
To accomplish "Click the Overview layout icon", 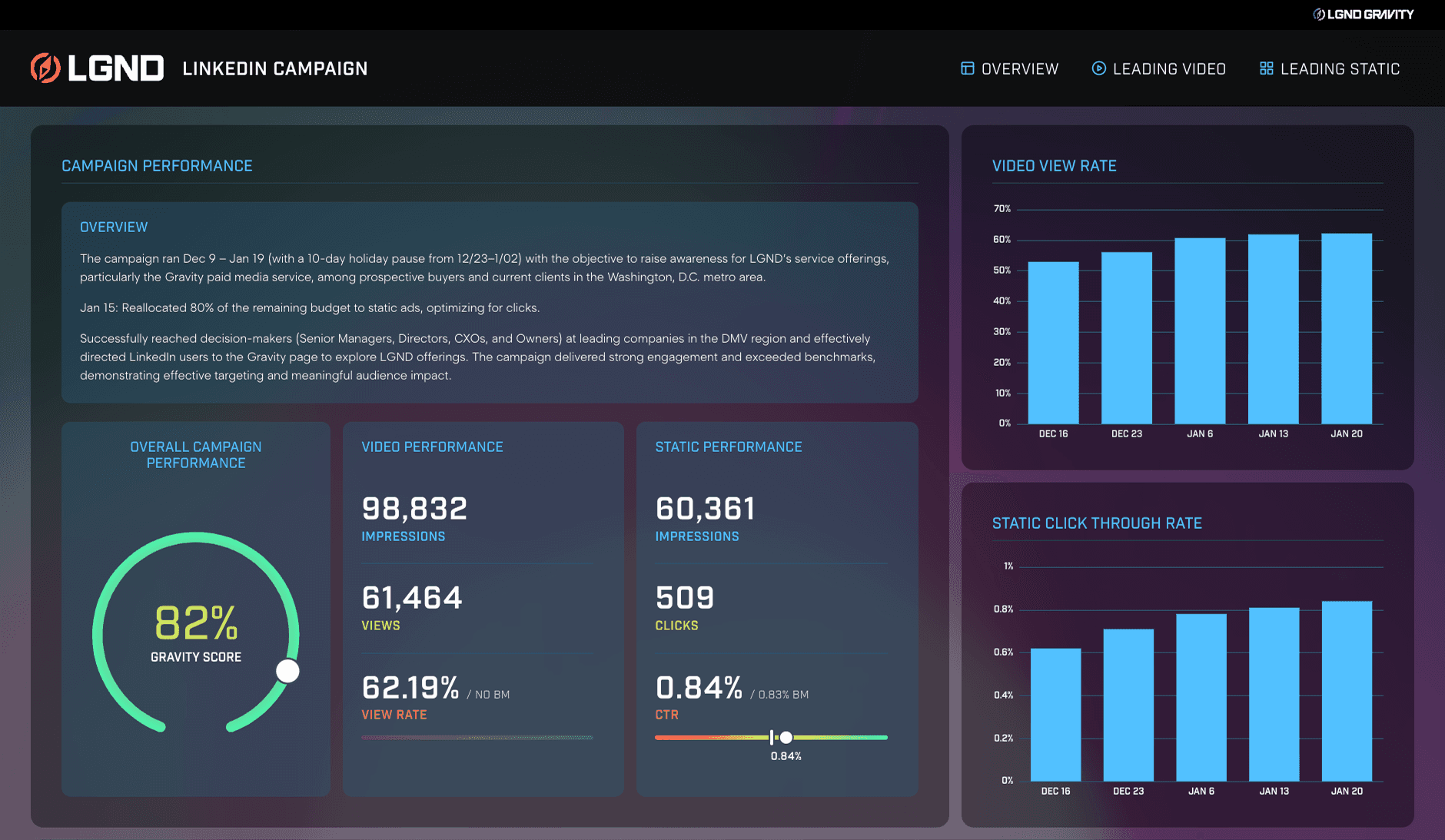I will tap(968, 68).
